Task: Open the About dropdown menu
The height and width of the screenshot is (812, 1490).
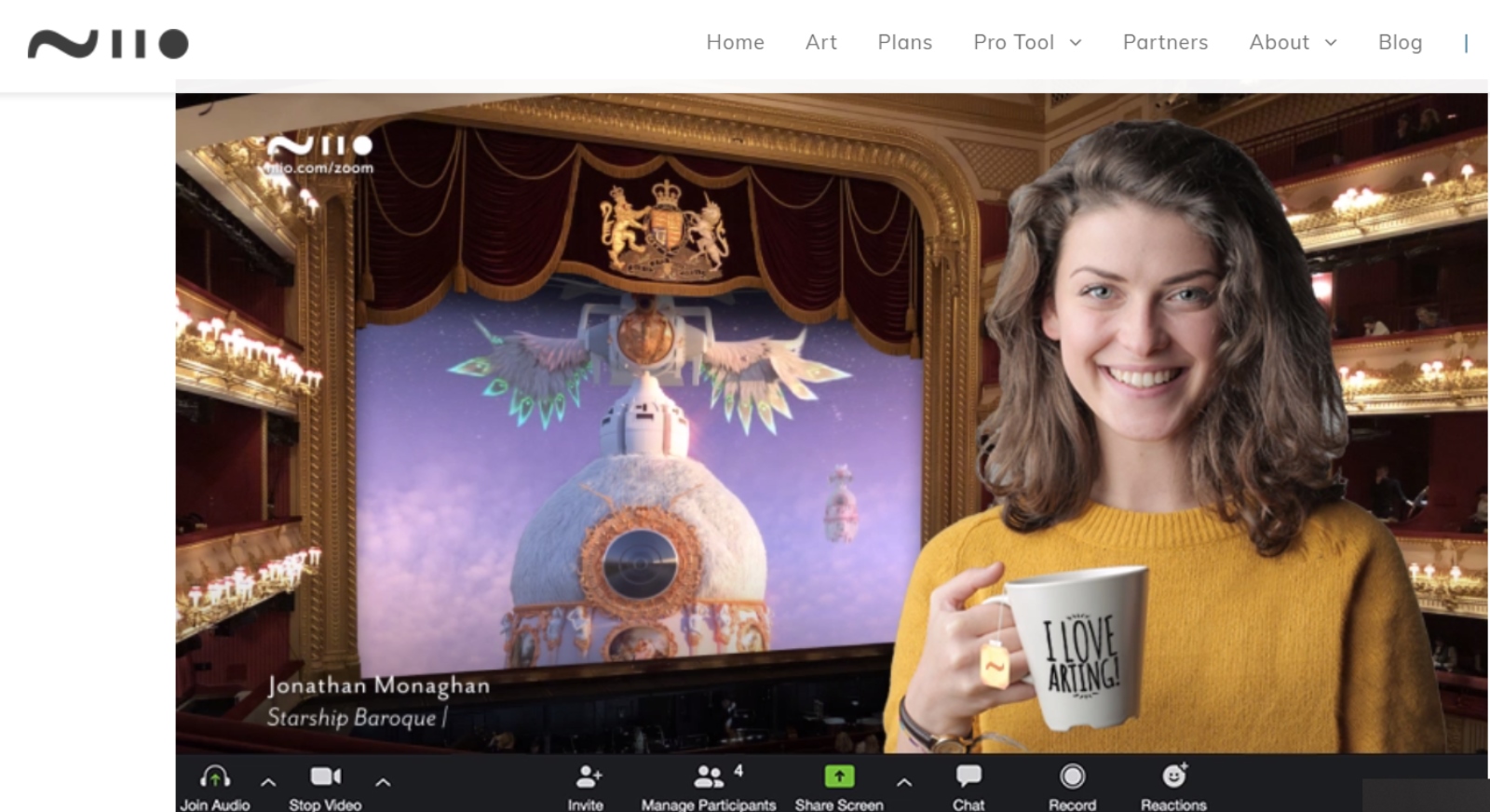Action: [x=1292, y=43]
